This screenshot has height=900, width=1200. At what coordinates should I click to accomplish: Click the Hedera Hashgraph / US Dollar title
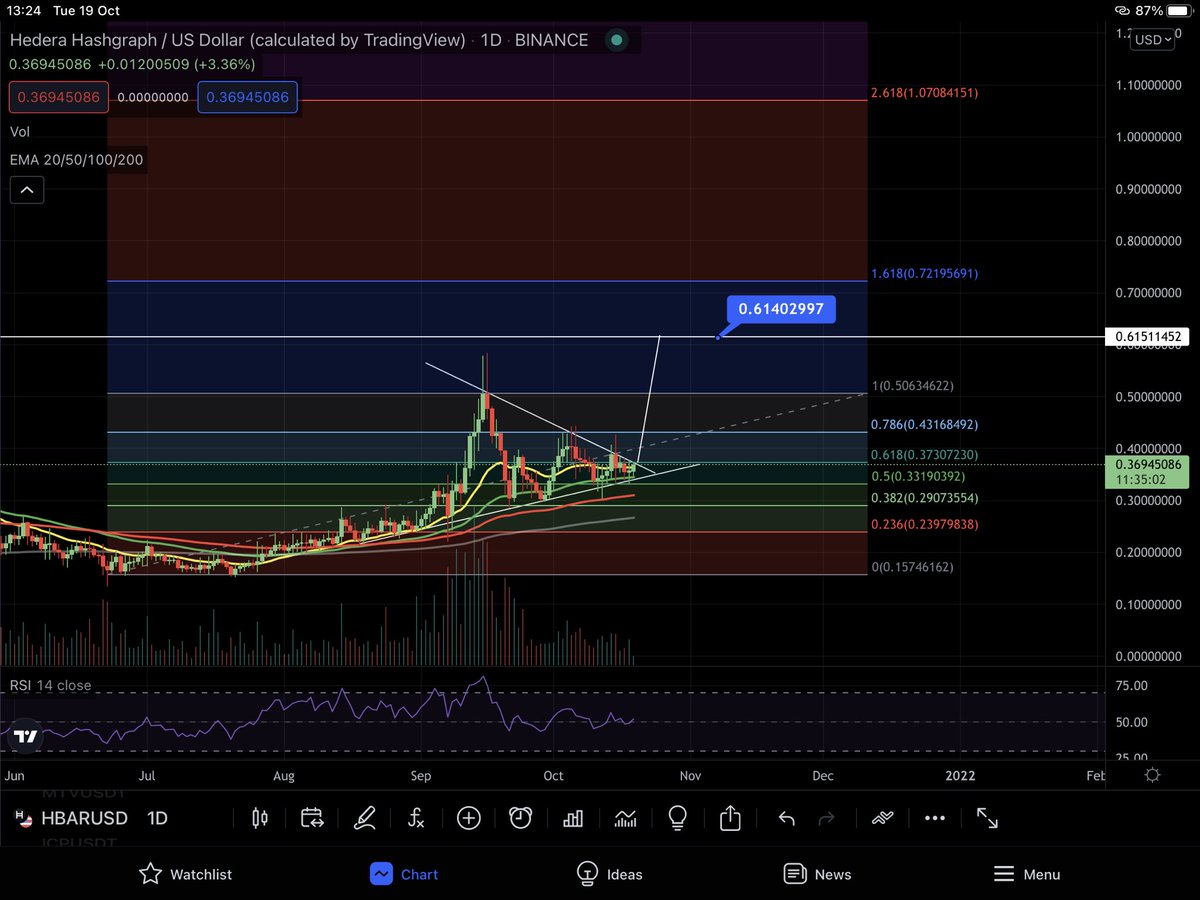point(237,40)
